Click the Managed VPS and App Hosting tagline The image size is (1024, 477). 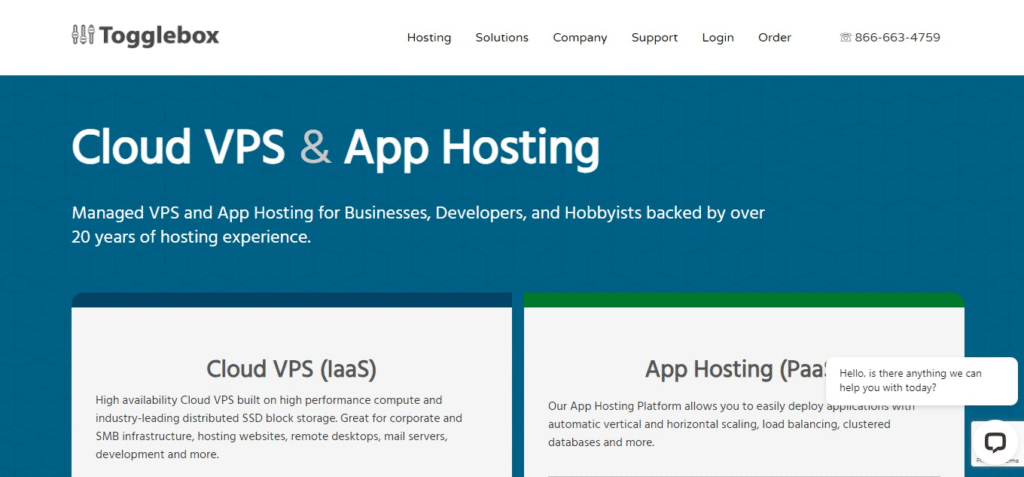pyautogui.click(x=418, y=225)
